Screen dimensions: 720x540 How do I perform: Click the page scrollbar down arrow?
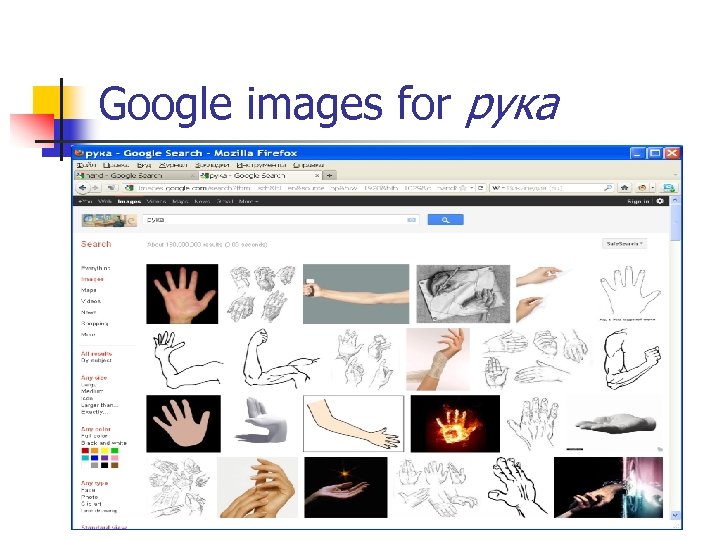(675, 516)
